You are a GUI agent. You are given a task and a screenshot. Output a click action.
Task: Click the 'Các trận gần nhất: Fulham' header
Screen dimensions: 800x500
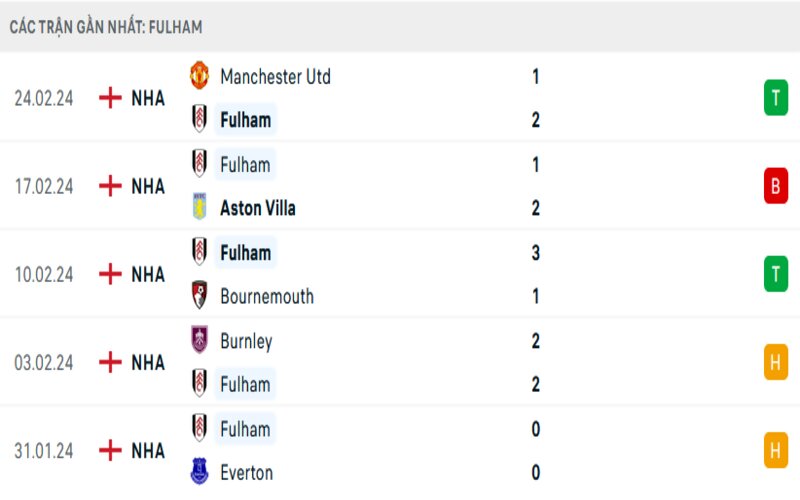pyautogui.click(x=106, y=27)
